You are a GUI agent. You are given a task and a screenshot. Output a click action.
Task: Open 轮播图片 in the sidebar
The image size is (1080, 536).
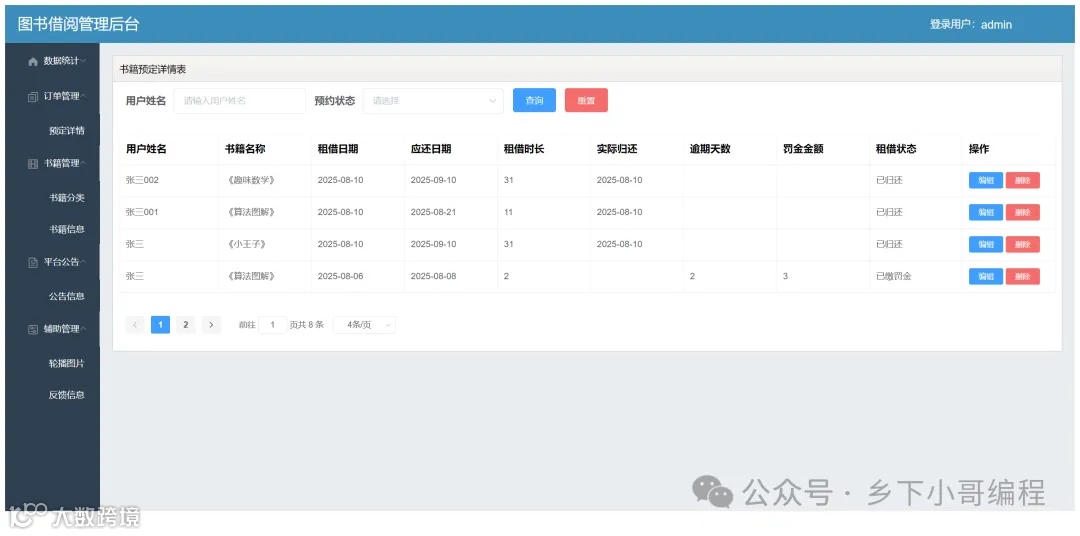coord(66,363)
